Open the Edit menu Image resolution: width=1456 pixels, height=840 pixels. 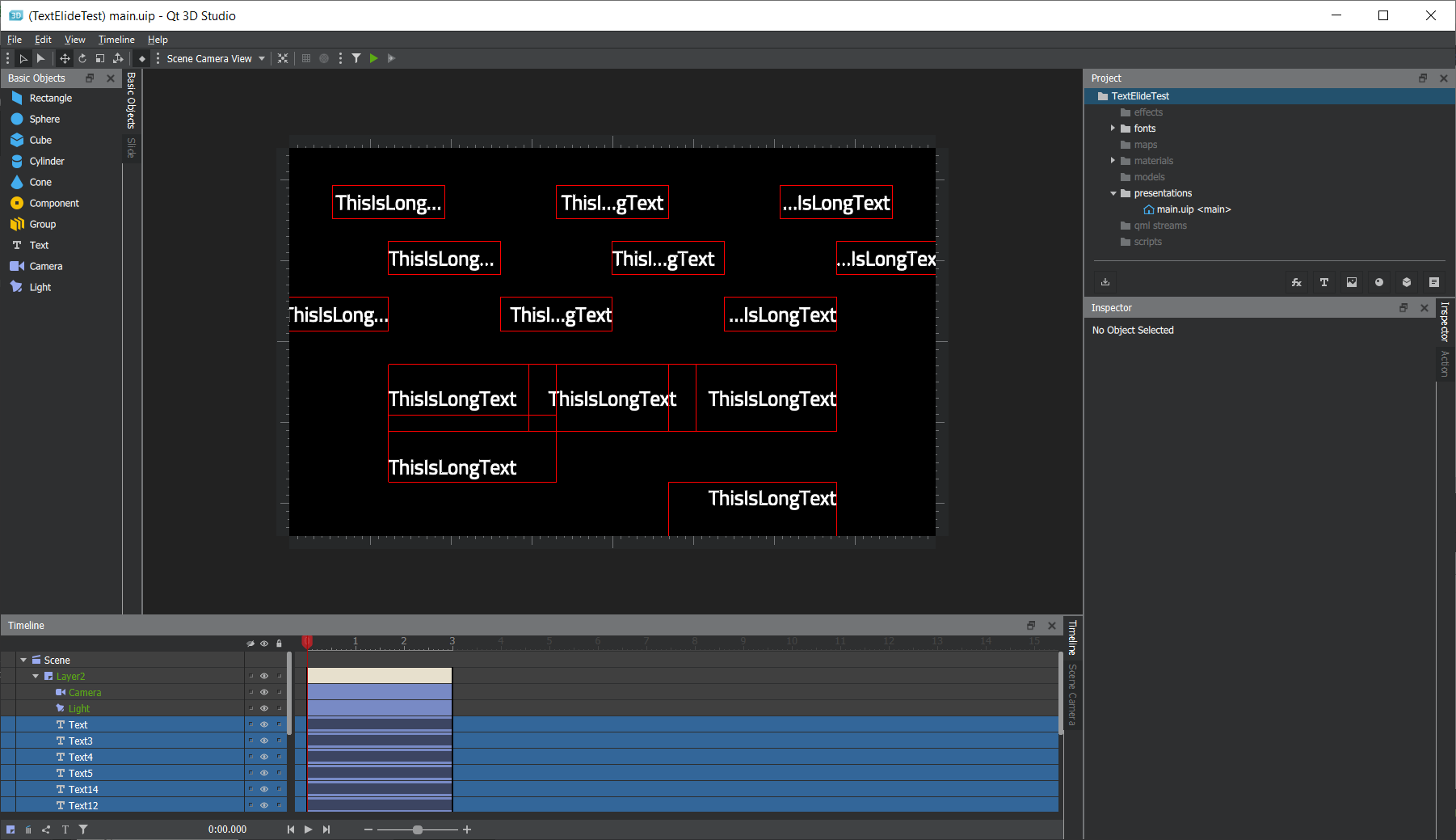[43, 40]
